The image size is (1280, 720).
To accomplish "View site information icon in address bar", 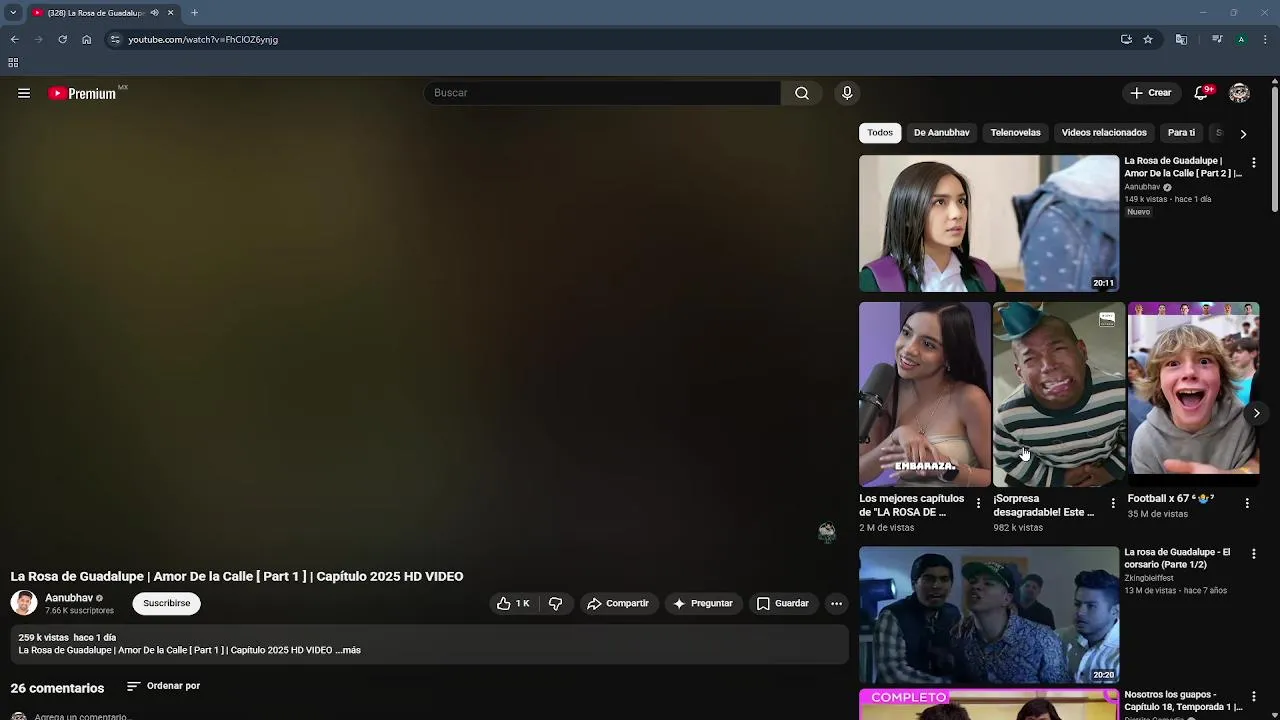I will point(115,39).
